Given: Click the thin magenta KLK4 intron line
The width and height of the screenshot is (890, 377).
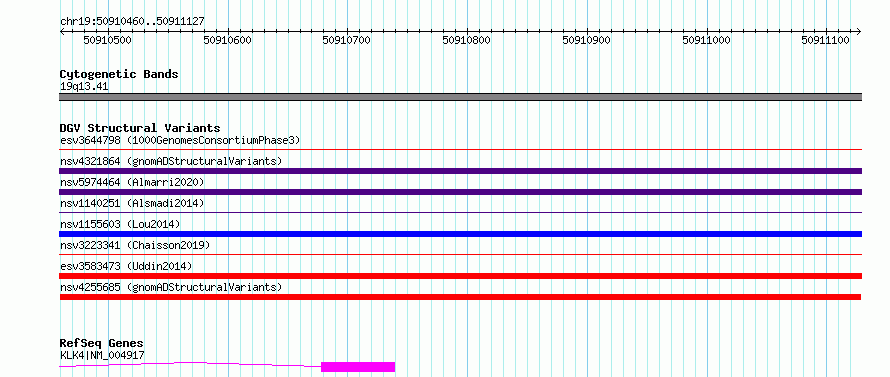Looking at the screenshot, I should [x=190, y=363].
